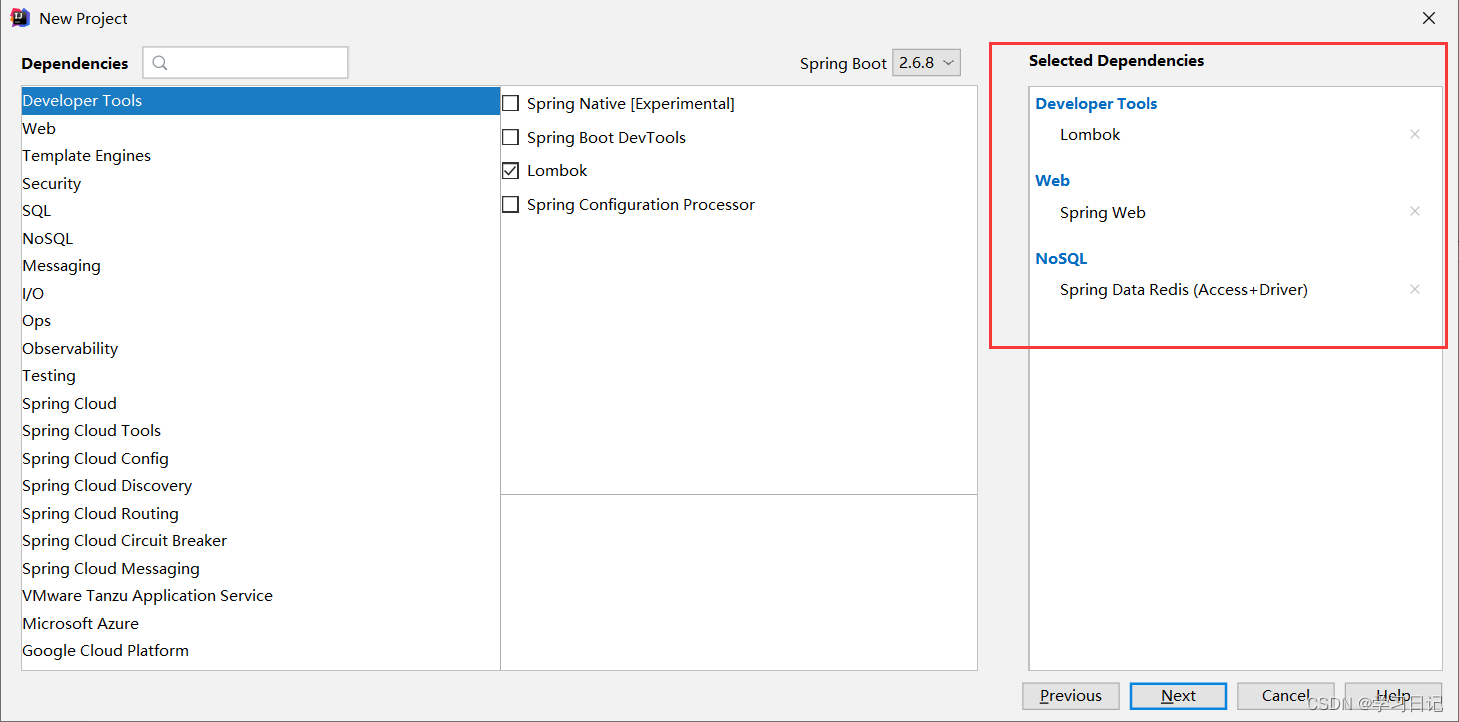Select the Google Cloud Platform category
Screen dimensions: 1459x722
point(261,651)
